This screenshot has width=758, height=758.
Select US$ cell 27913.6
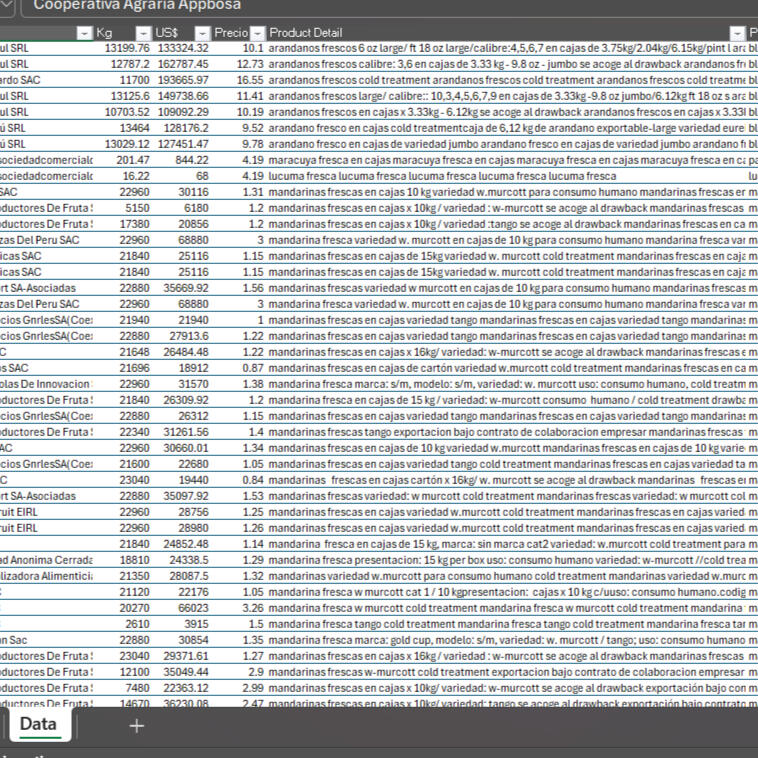click(181, 336)
